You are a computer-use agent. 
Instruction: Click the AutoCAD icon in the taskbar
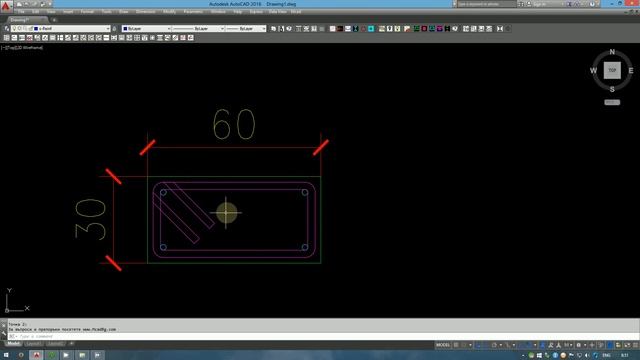(36, 355)
